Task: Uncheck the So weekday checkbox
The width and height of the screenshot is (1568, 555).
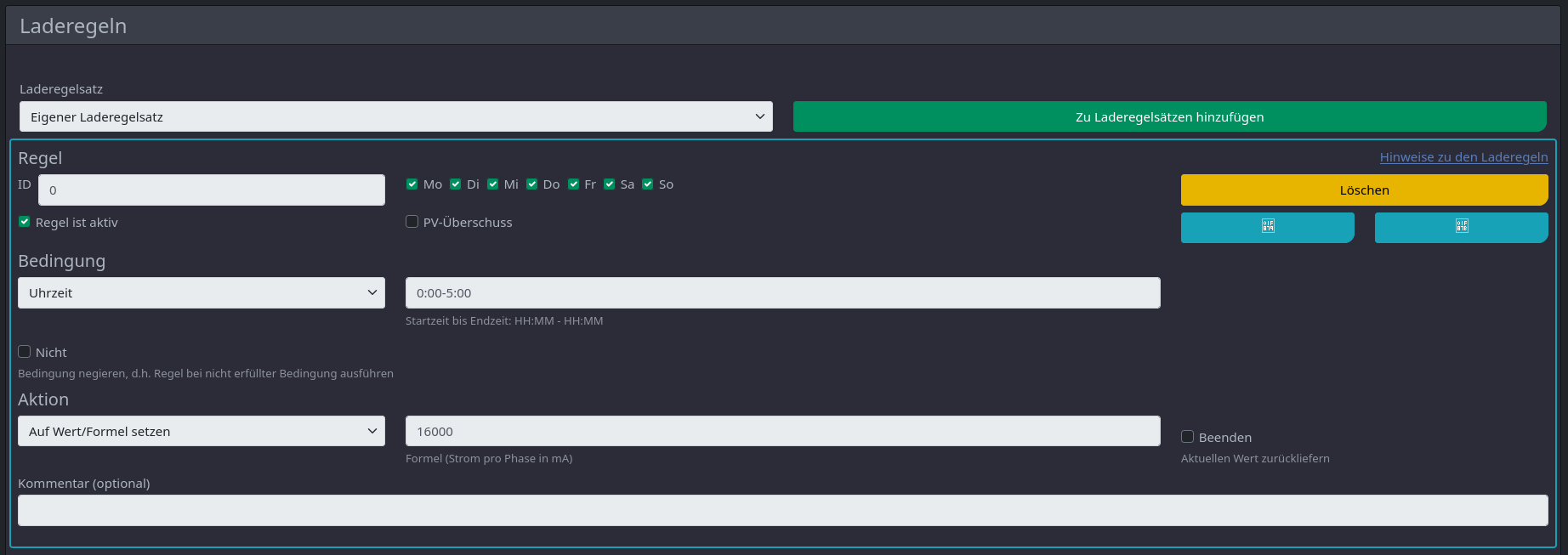Action: point(648,184)
